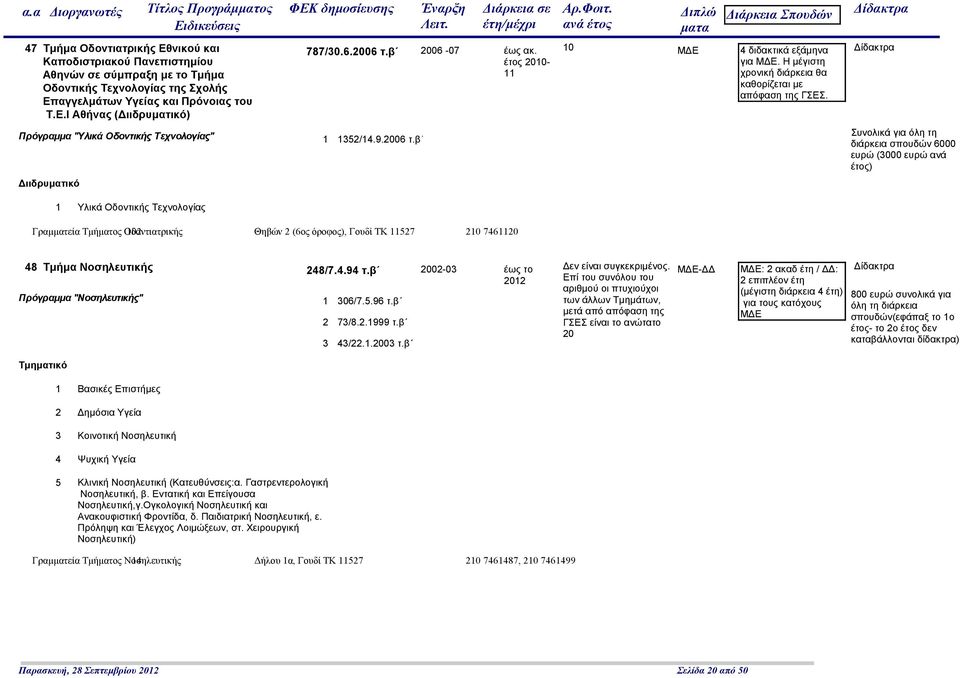Click specialization 1 'Υλικά Οδοντικής Τεχνολογίας'
This screenshot has width=960, height=678.
(x=141, y=208)
